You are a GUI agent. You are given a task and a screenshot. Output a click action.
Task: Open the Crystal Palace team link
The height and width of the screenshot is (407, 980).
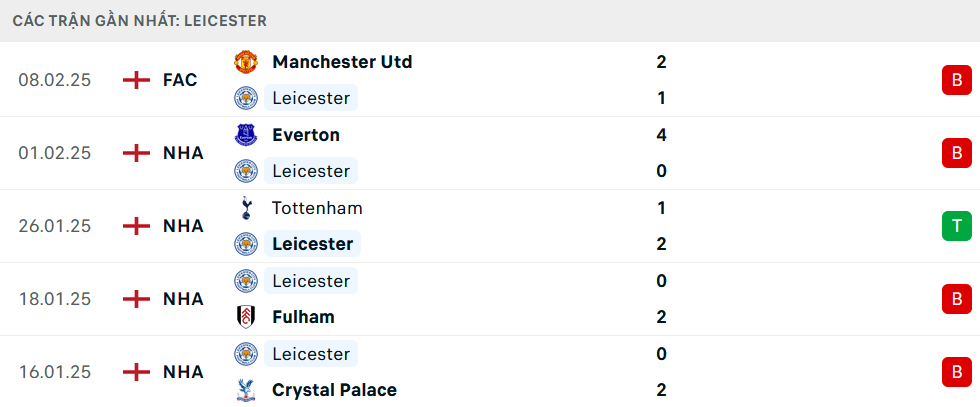334,390
